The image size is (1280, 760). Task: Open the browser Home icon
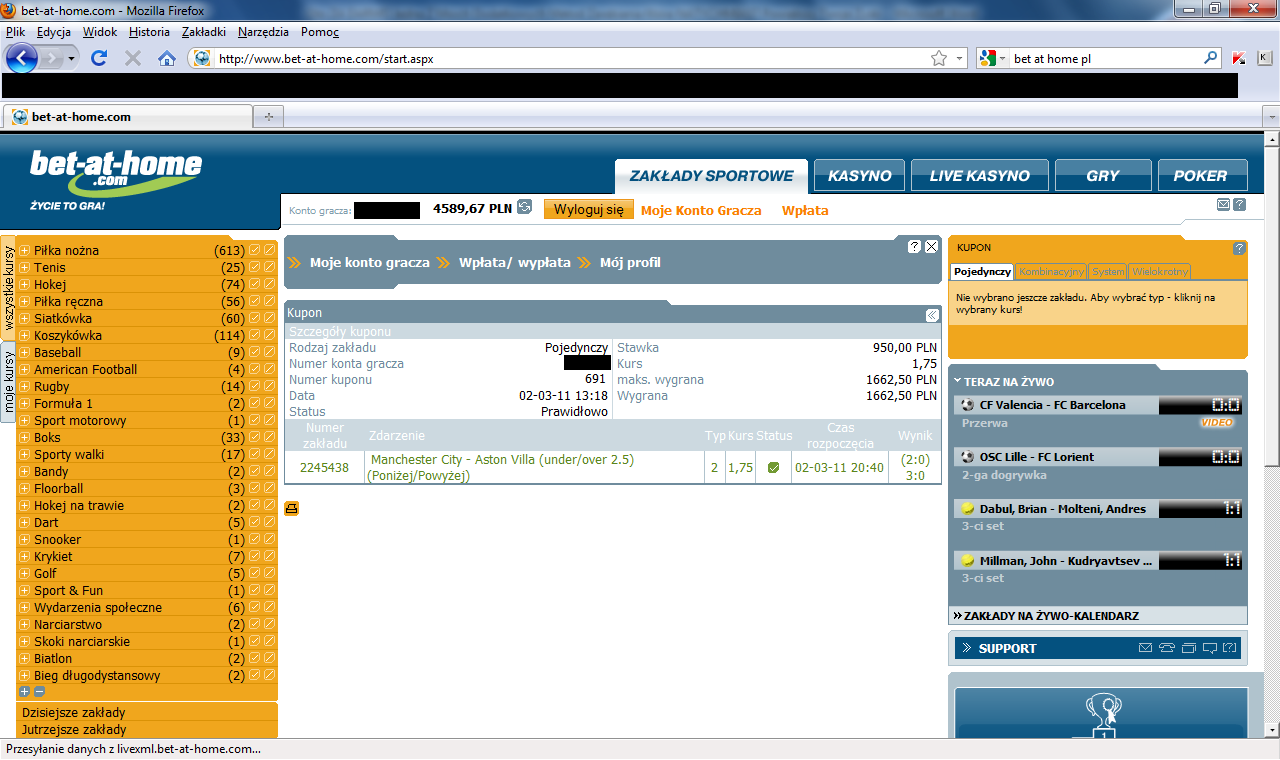(167, 59)
